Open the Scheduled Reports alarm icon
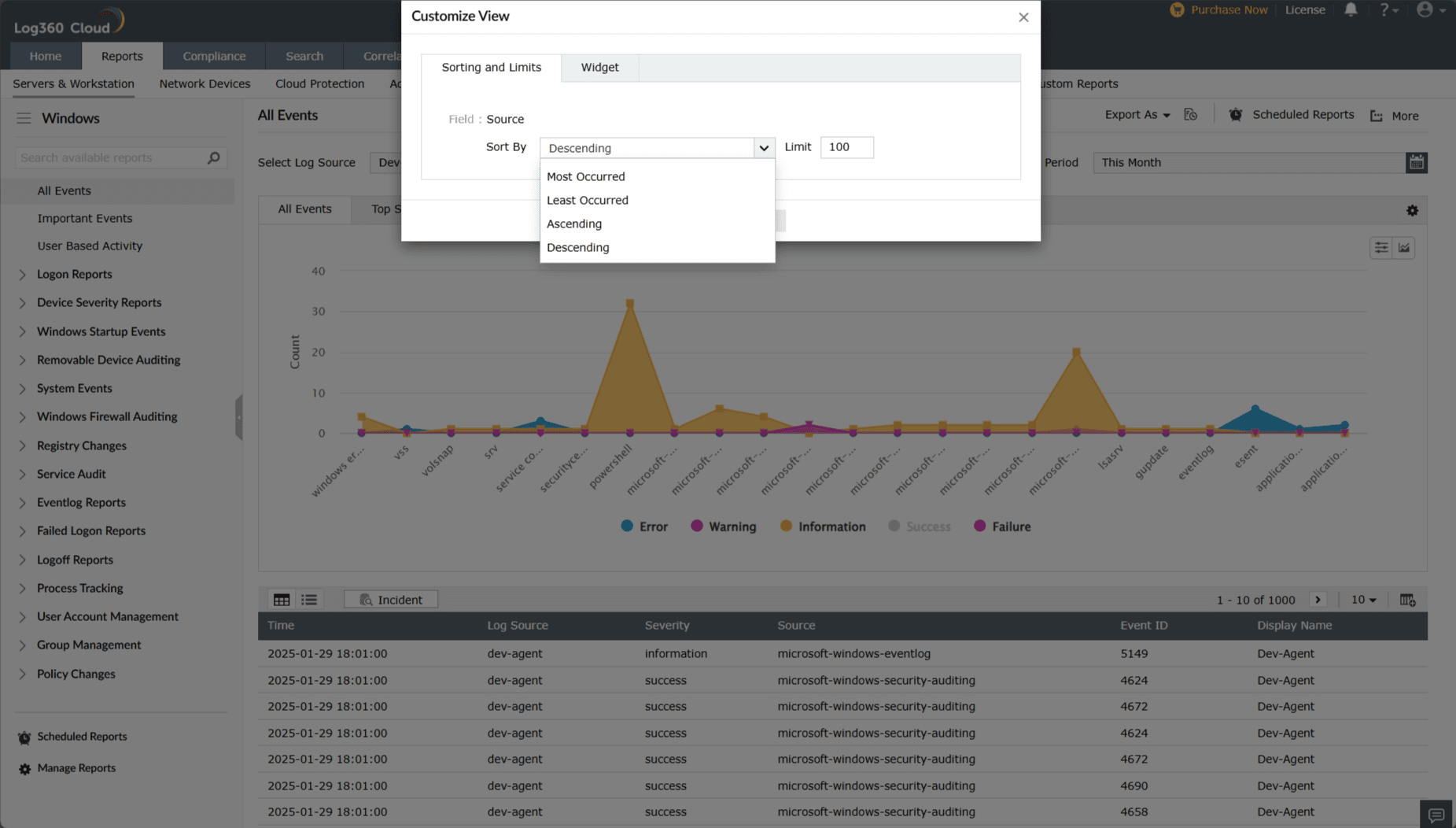 pos(1235,114)
